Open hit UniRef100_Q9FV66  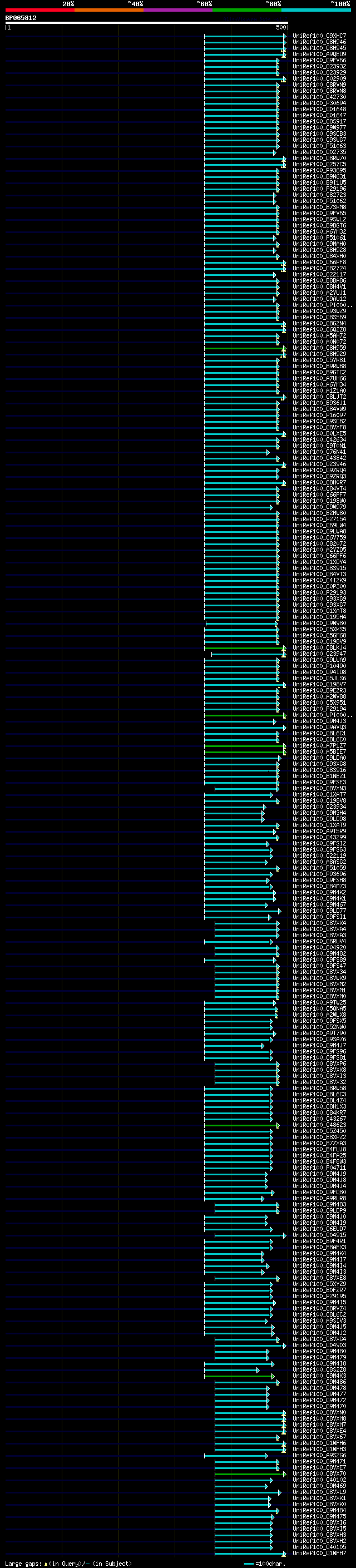coord(319,60)
